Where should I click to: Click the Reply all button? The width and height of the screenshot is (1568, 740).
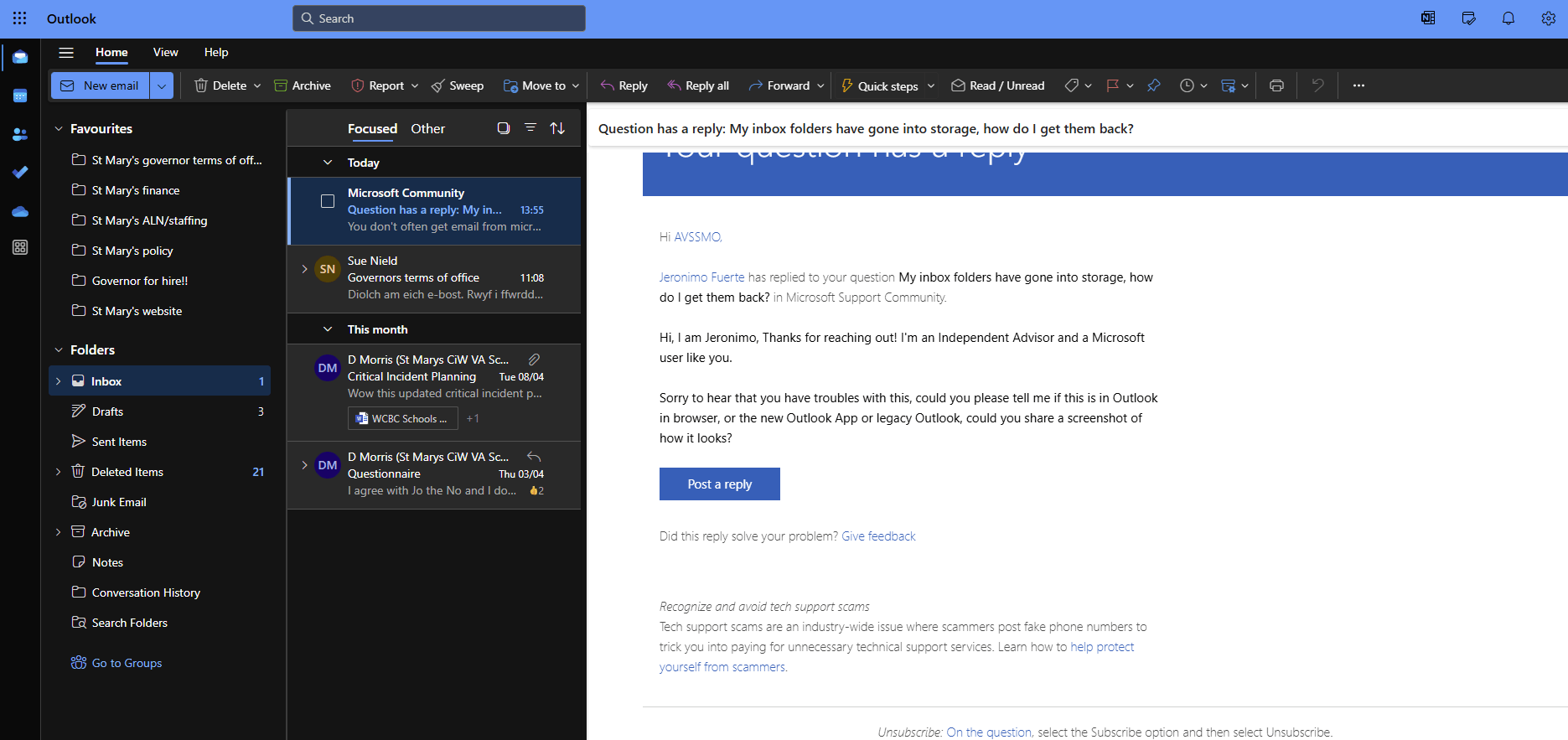pyautogui.click(x=698, y=85)
